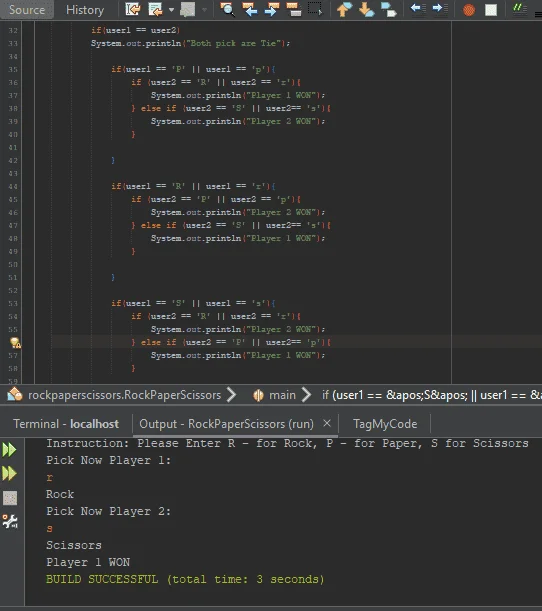
Task: Toggle rectangular selection mode
Action: pos(315,9)
